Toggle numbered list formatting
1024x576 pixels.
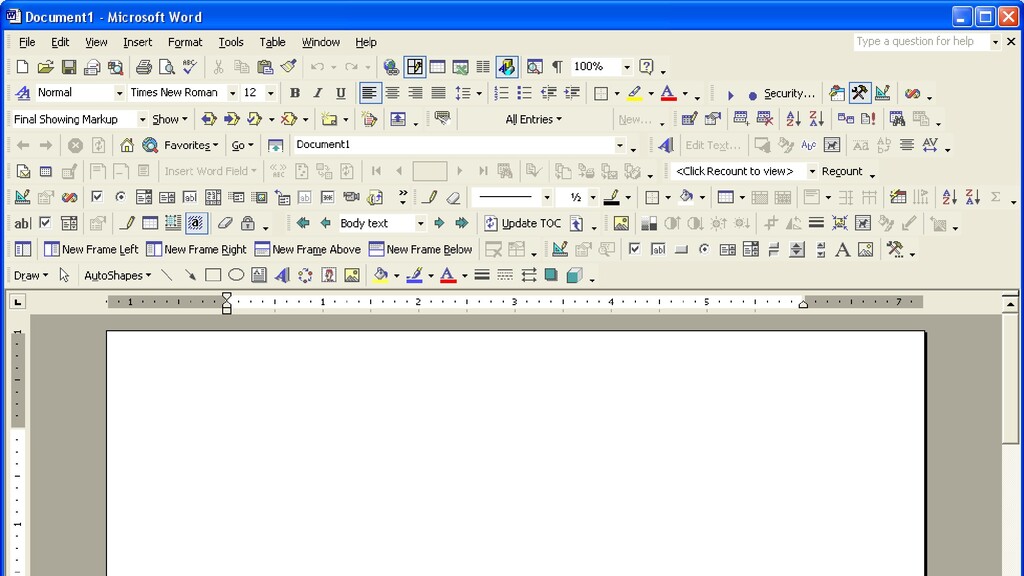[x=502, y=93]
